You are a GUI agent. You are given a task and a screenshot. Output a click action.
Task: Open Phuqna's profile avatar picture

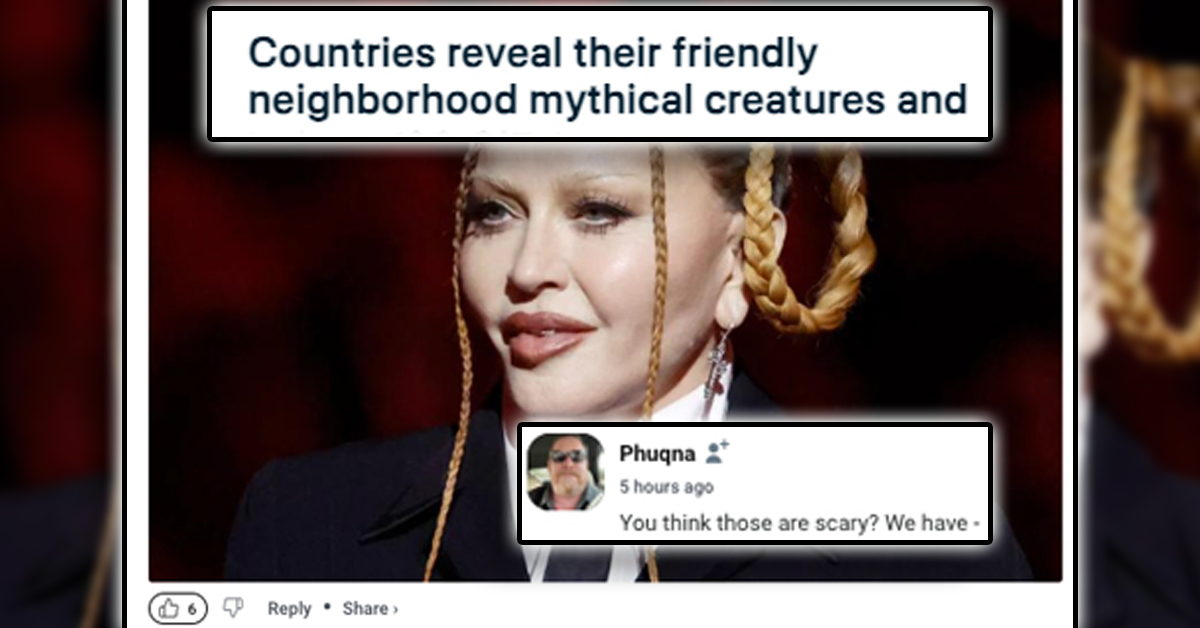pyautogui.click(x=566, y=472)
